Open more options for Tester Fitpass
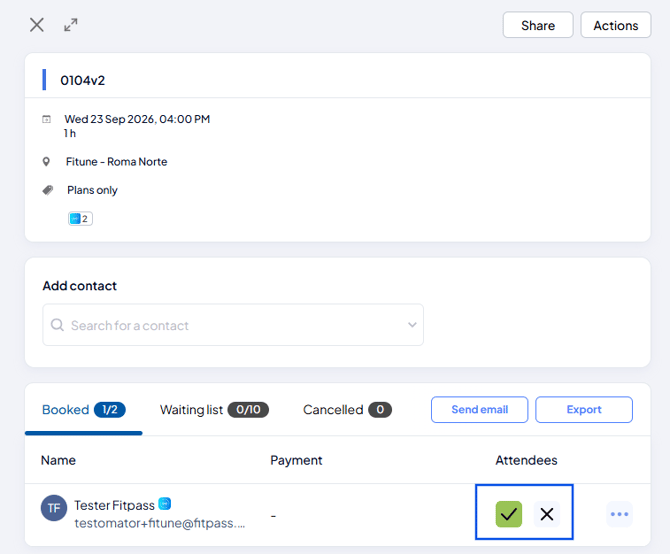670x554 pixels. click(x=619, y=514)
